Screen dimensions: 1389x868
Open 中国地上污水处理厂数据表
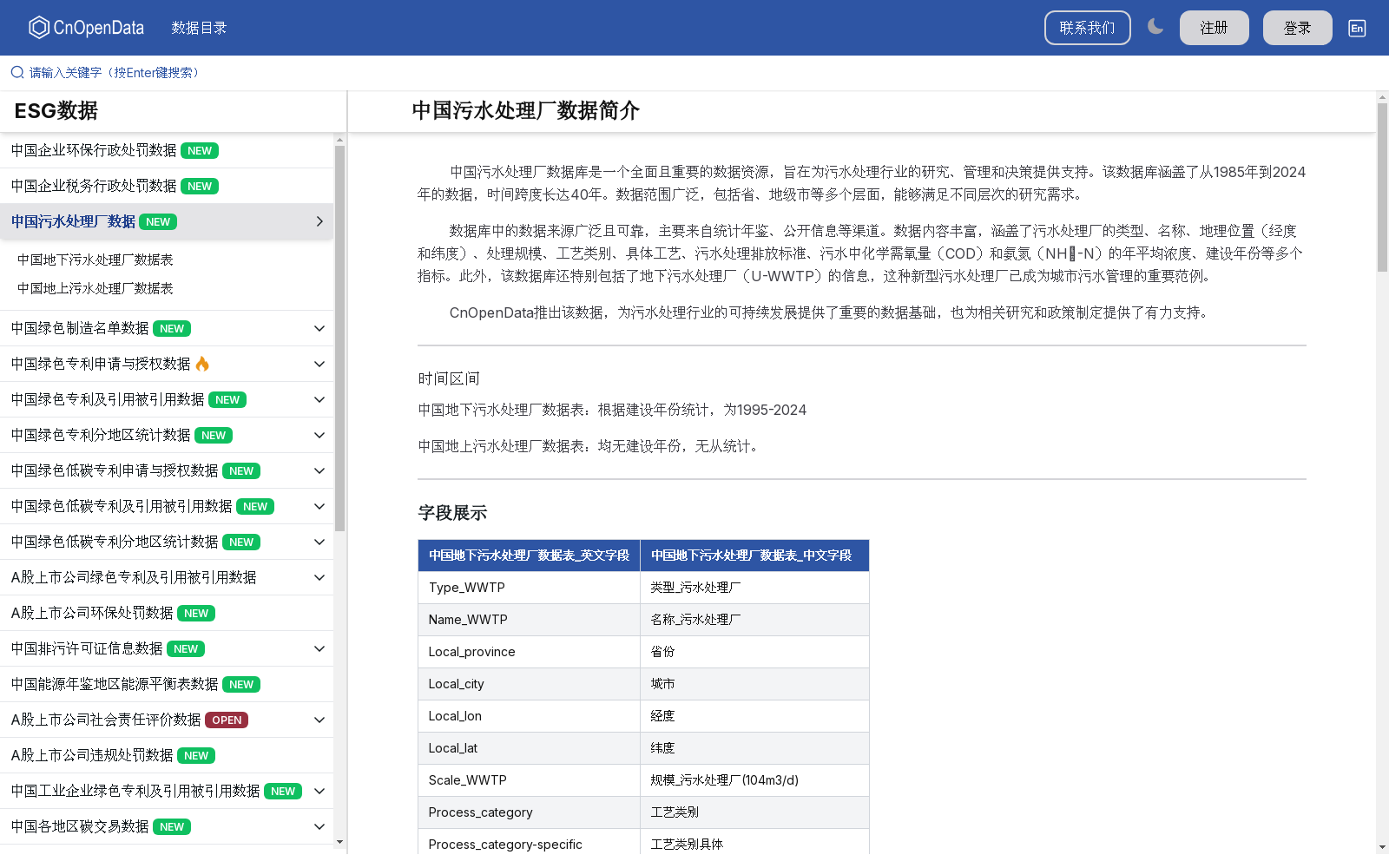(95, 288)
